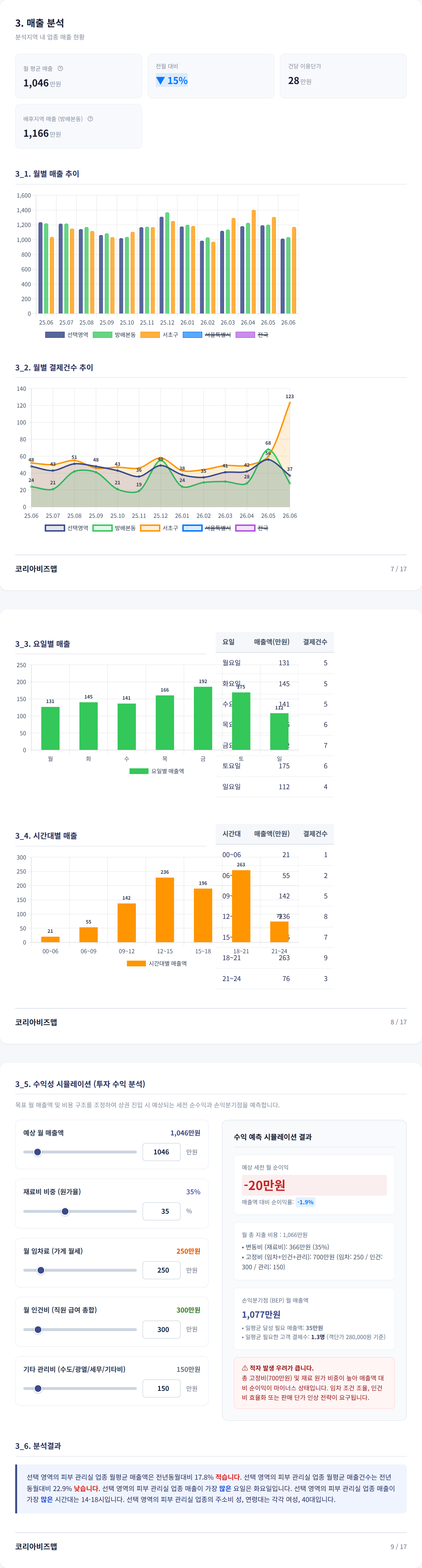Click the 토요일 row in 요일 table
This screenshot has width=422, height=1568.
pyautogui.click(x=275, y=766)
